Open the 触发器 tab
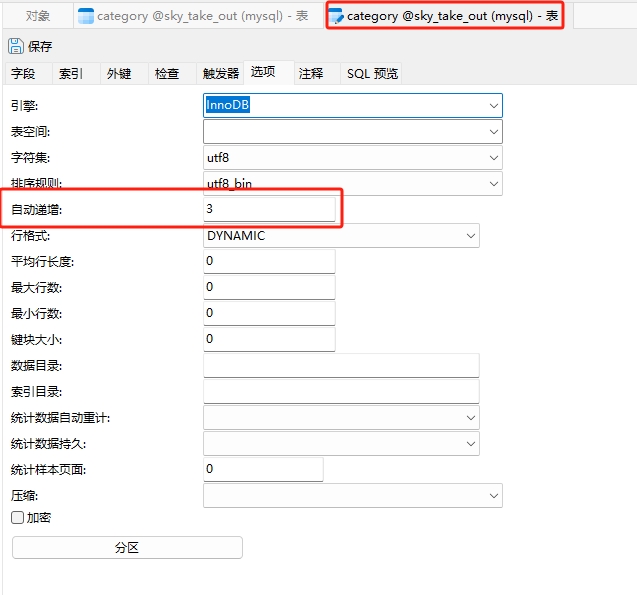The image size is (637, 595). (x=221, y=74)
